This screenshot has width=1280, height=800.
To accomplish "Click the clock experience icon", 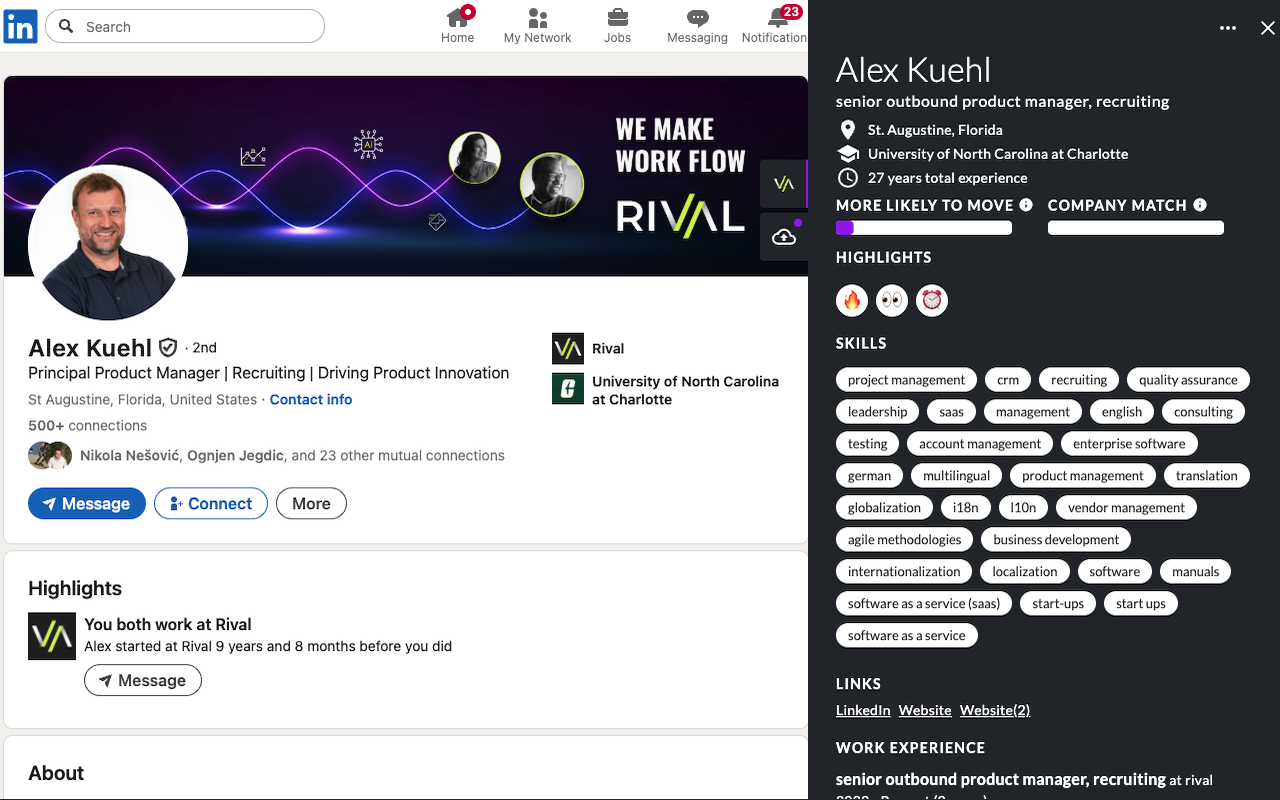I will [848, 178].
